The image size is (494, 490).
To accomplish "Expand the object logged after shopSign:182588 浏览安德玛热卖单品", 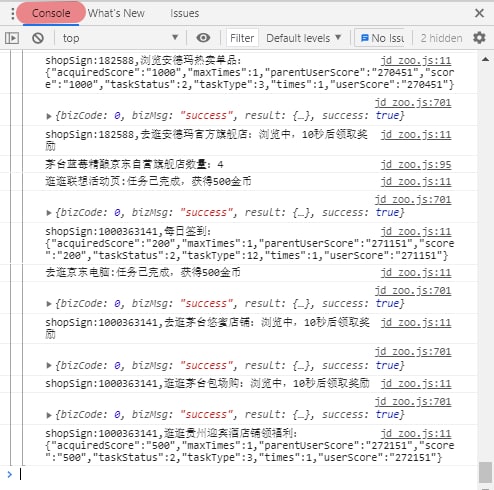I will click(49, 116).
